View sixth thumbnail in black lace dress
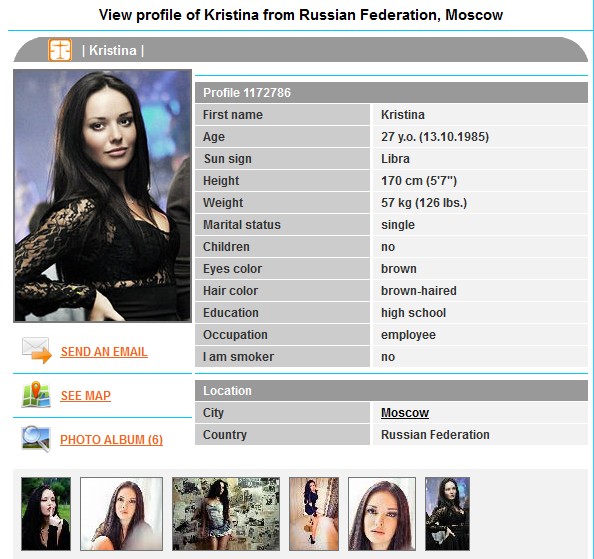The height and width of the screenshot is (559, 594). (x=447, y=514)
